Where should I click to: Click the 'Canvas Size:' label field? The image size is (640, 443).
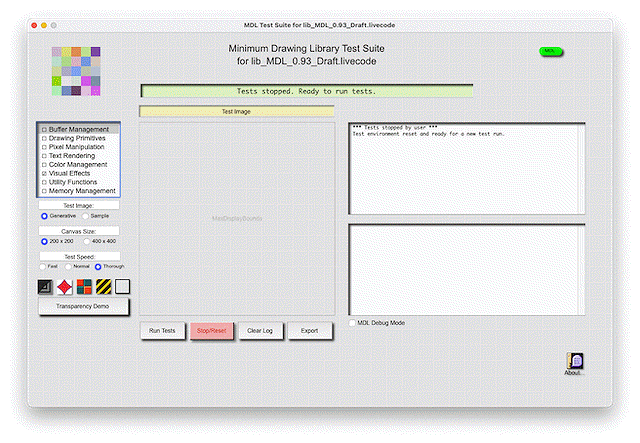(79, 231)
